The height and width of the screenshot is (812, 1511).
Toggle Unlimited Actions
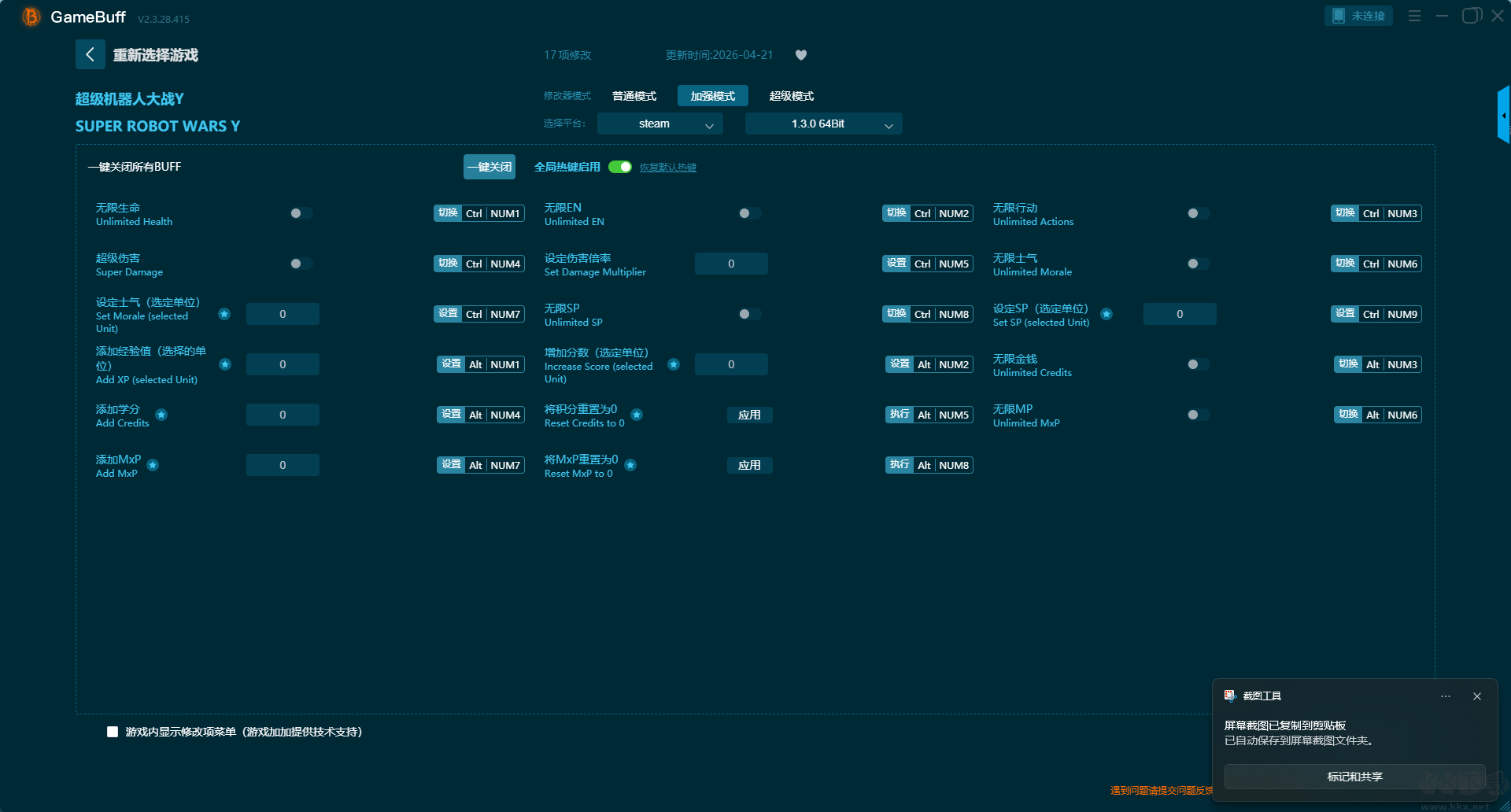(1199, 213)
